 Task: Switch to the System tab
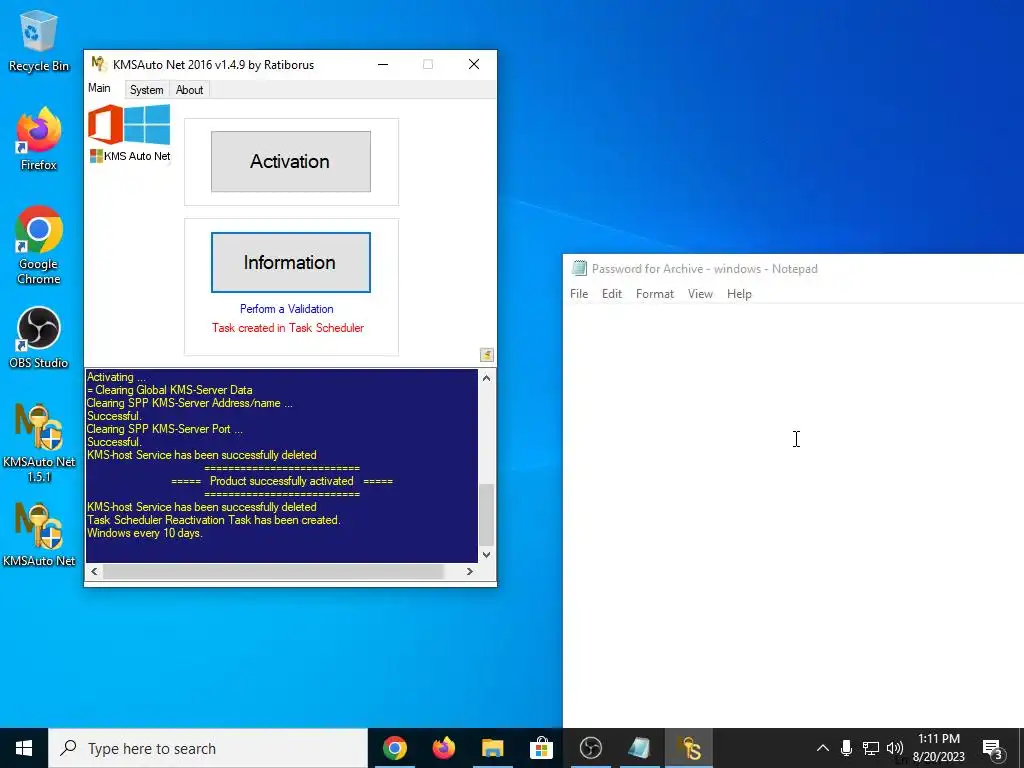click(146, 89)
